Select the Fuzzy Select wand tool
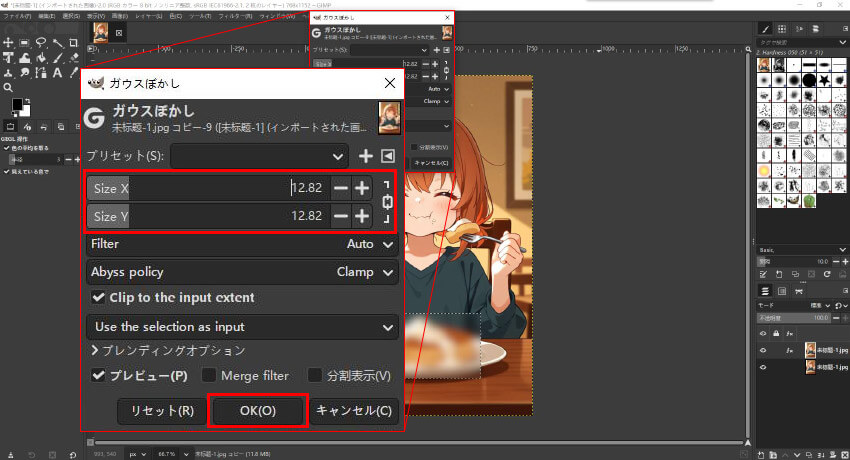This screenshot has height=460, width=850. point(57,43)
